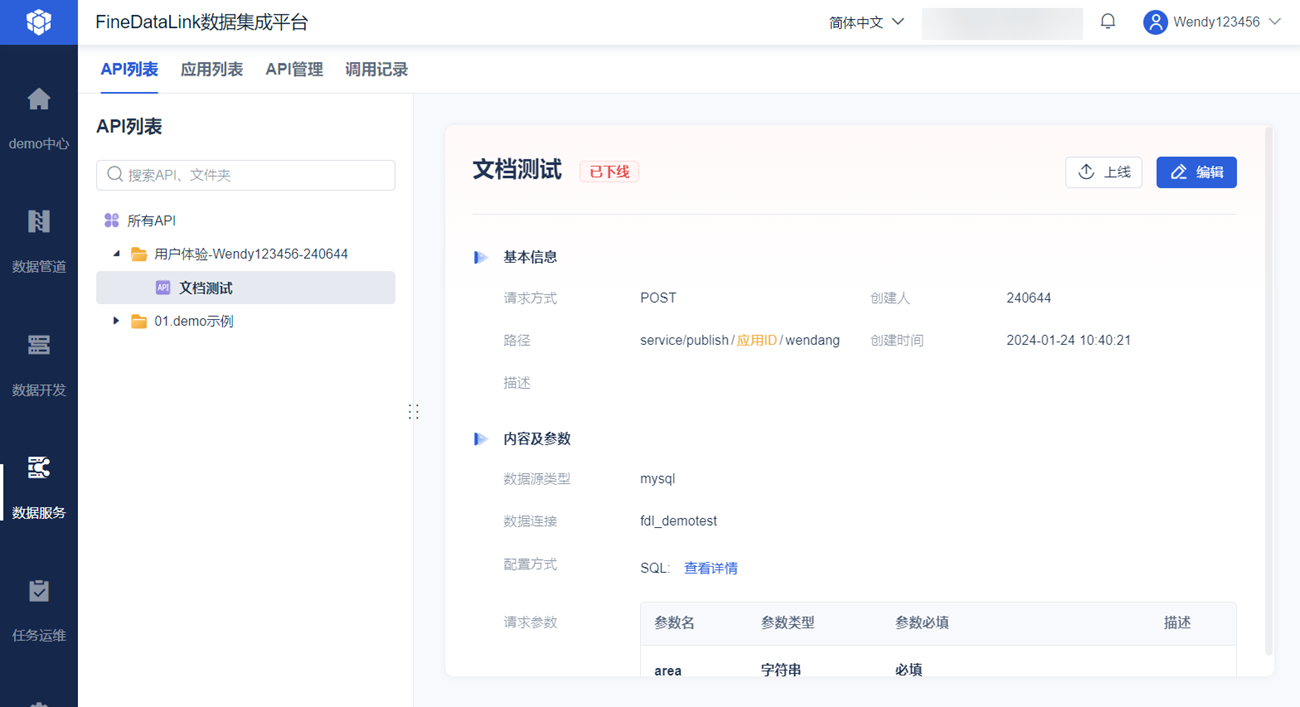This screenshot has height=707, width=1300.
Task: Click the creation time 2024-01-24 10:40:21
Action: [1069, 340]
